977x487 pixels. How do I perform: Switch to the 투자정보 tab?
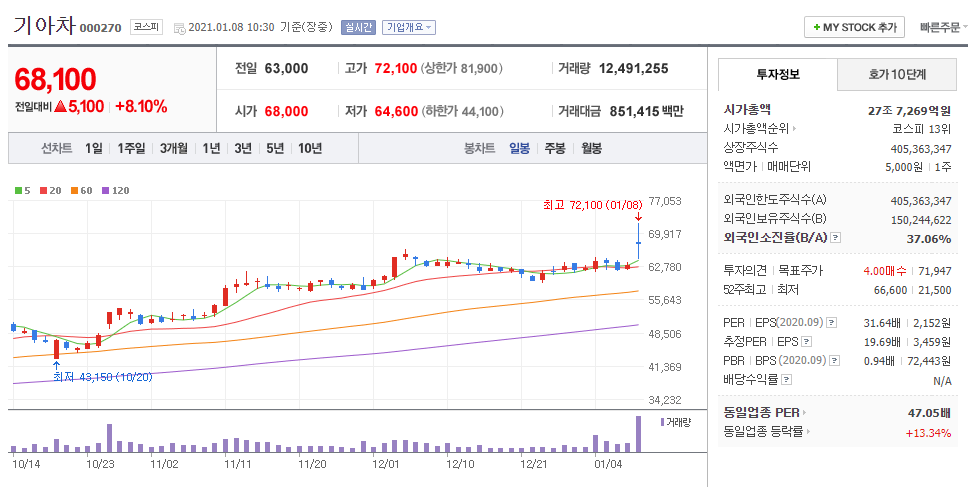click(x=778, y=75)
